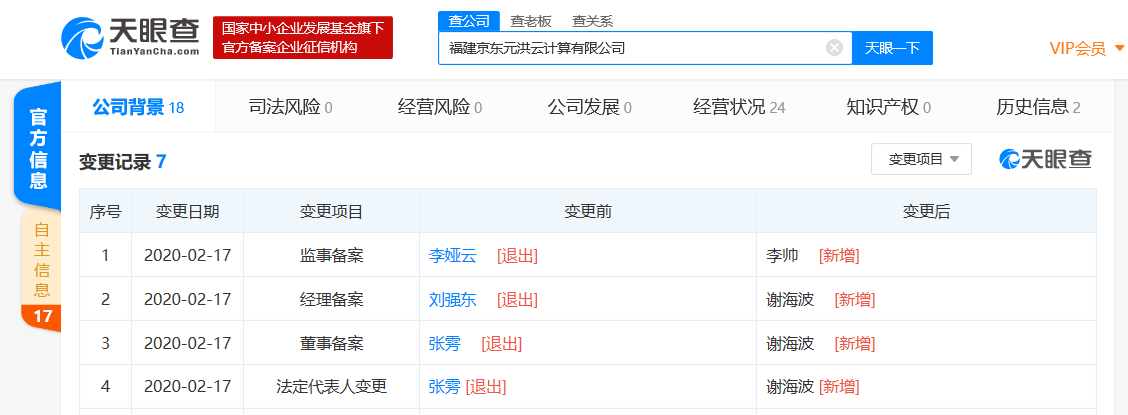Click 谢海波 in 董事备案 row

(791, 344)
